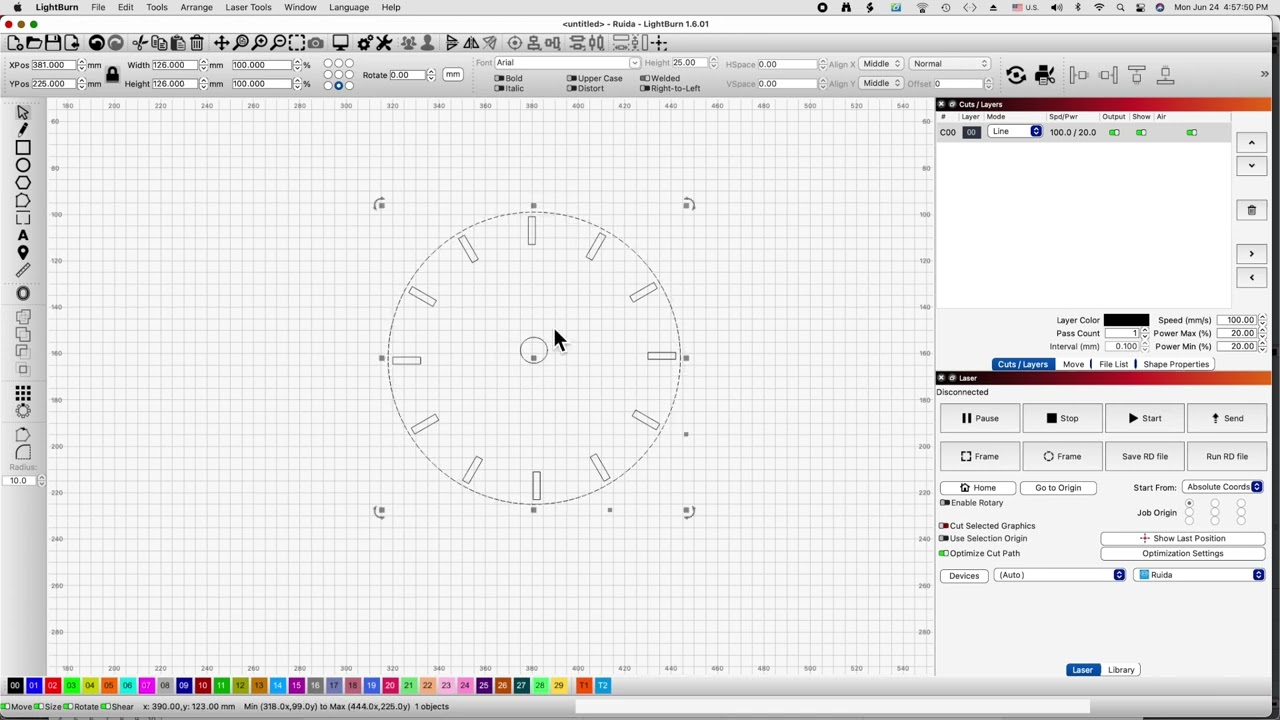The width and height of the screenshot is (1280, 720).
Task: Open Align X Middle dropdown
Action: 881,63
